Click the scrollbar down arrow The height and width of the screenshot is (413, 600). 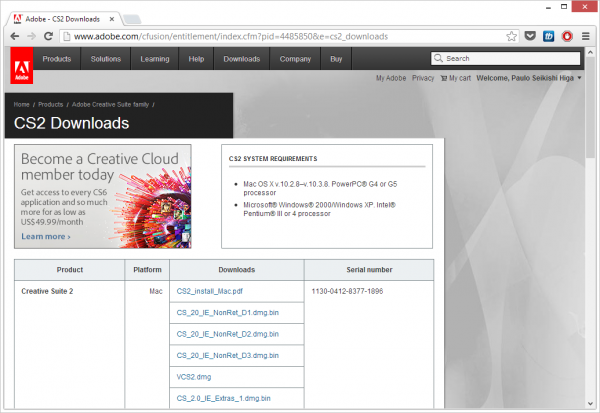tap(590, 404)
